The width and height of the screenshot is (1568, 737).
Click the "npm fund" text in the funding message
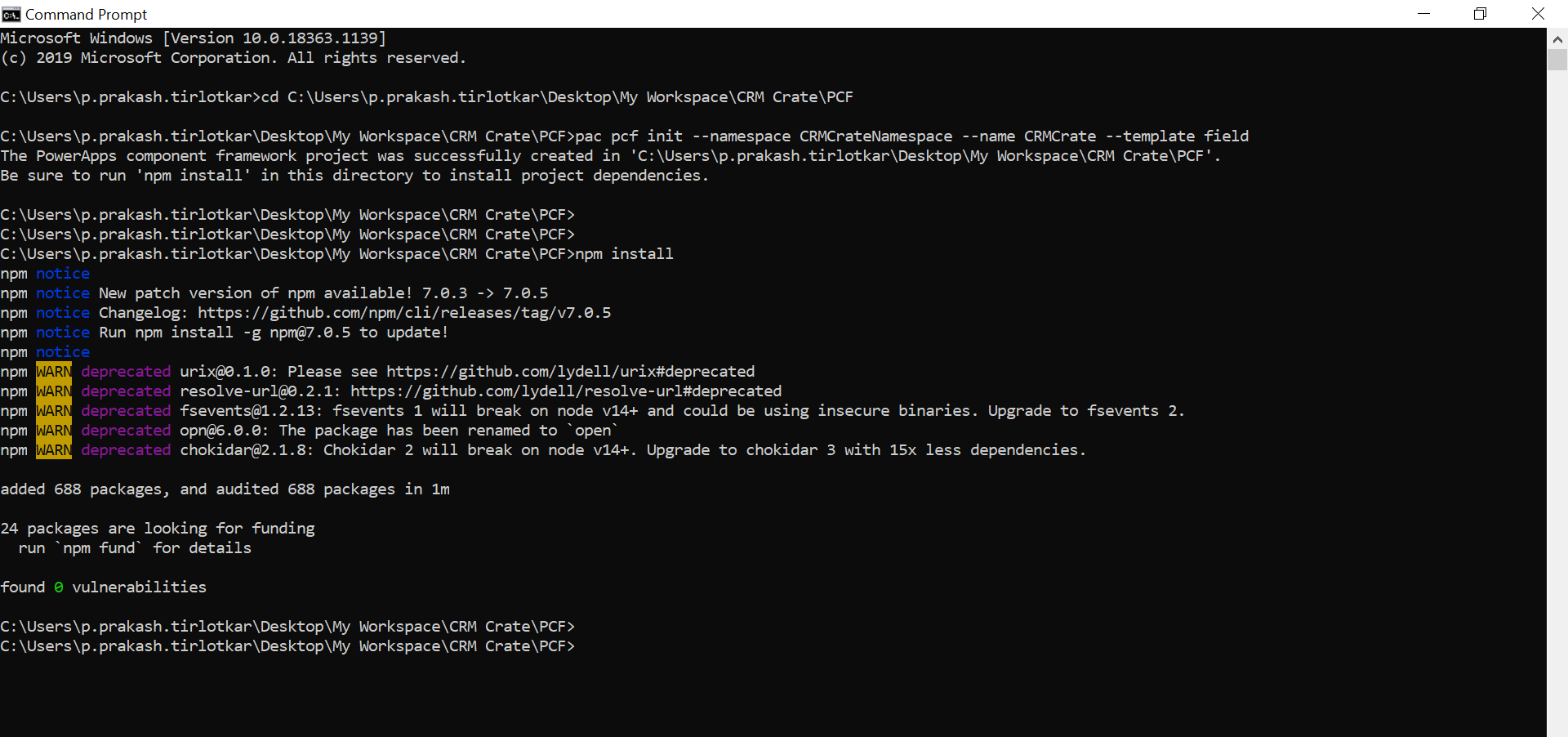coord(99,548)
